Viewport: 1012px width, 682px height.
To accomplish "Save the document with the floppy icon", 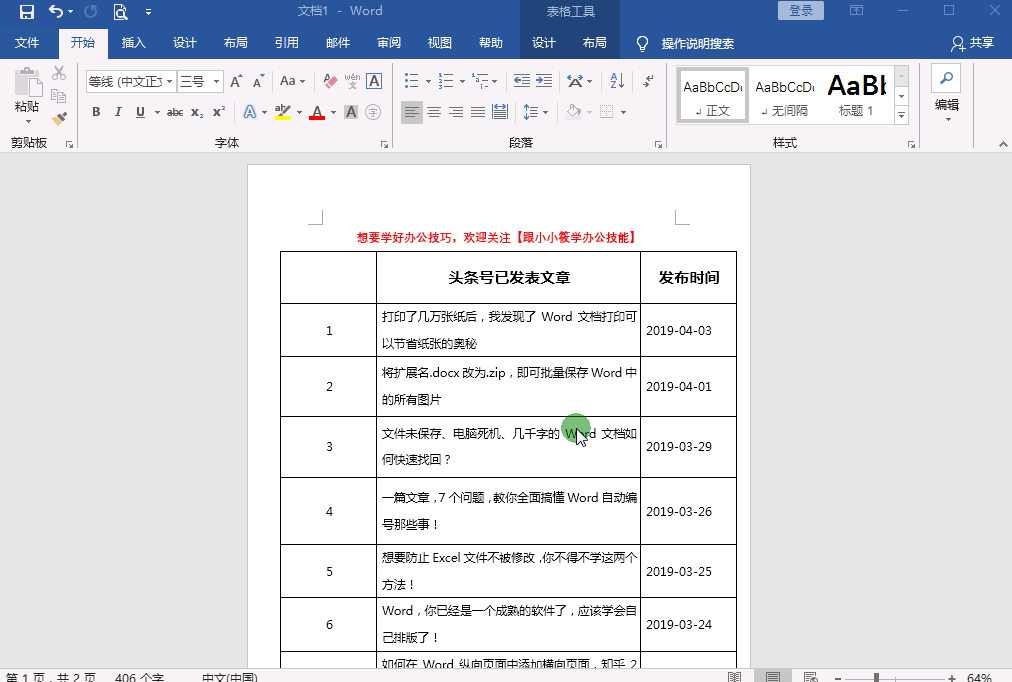I will pos(26,12).
